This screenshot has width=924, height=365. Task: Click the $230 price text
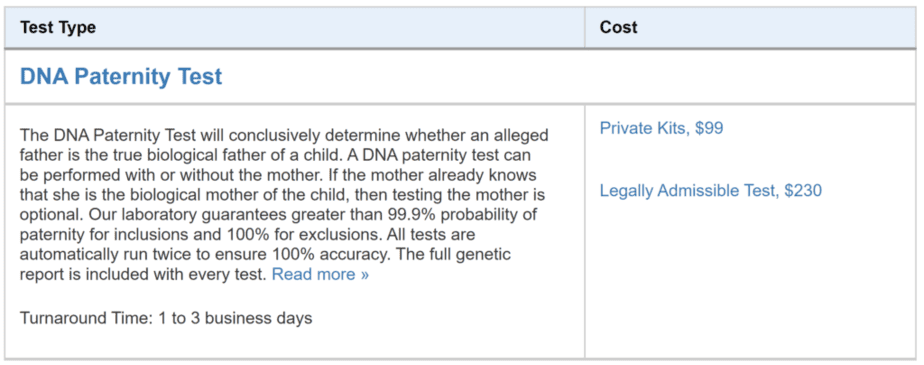(x=803, y=191)
